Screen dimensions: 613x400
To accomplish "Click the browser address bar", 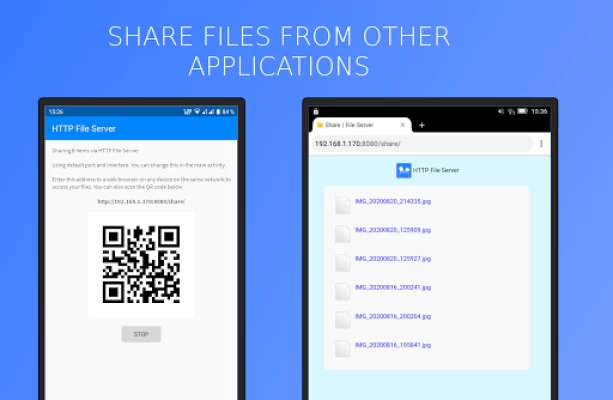I will (x=420, y=144).
